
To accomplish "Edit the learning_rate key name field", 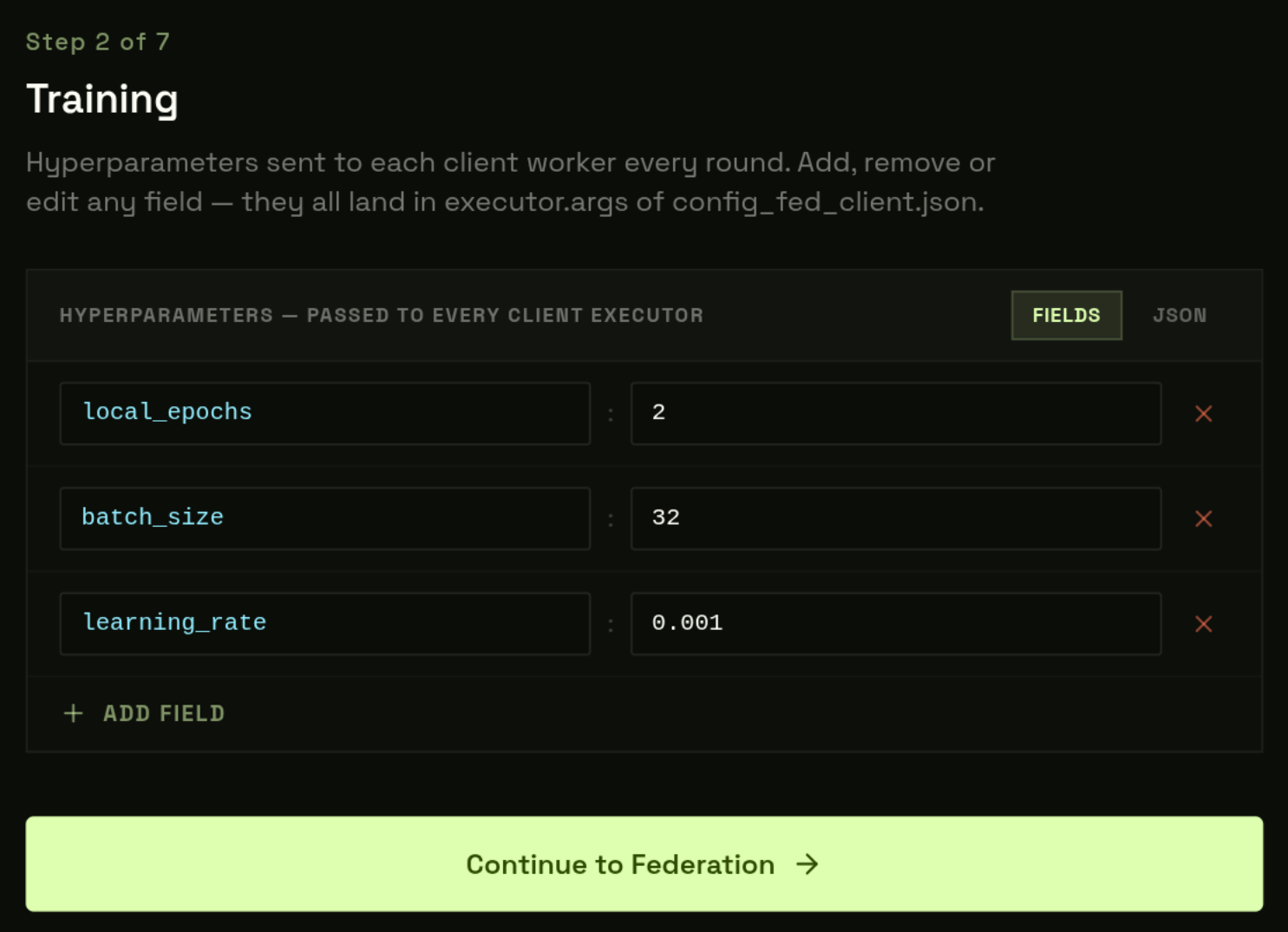I will click(325, 624).
